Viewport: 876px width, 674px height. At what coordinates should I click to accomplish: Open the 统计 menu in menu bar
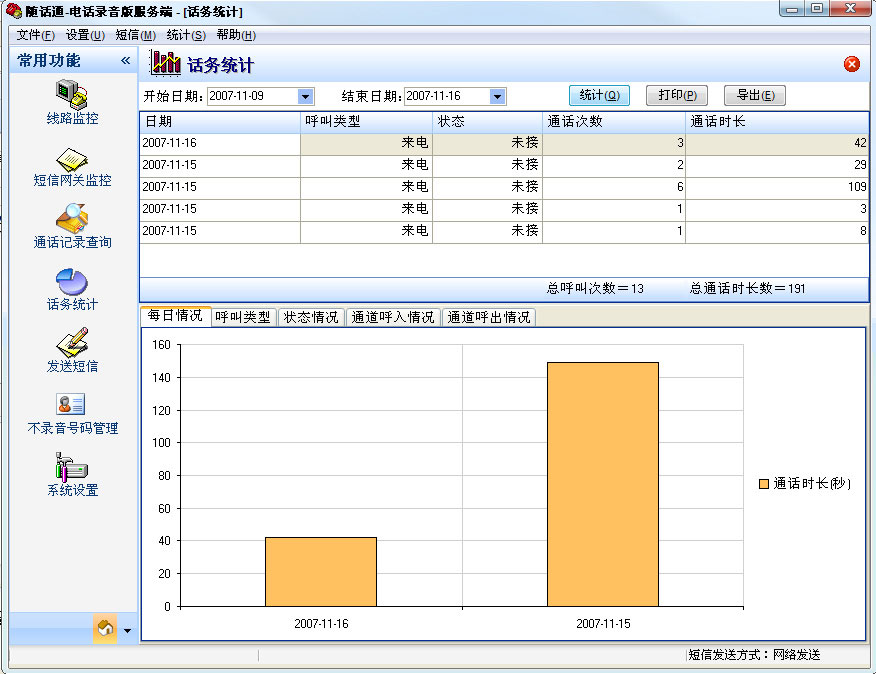pyautogui.click(x=186, y=35)
